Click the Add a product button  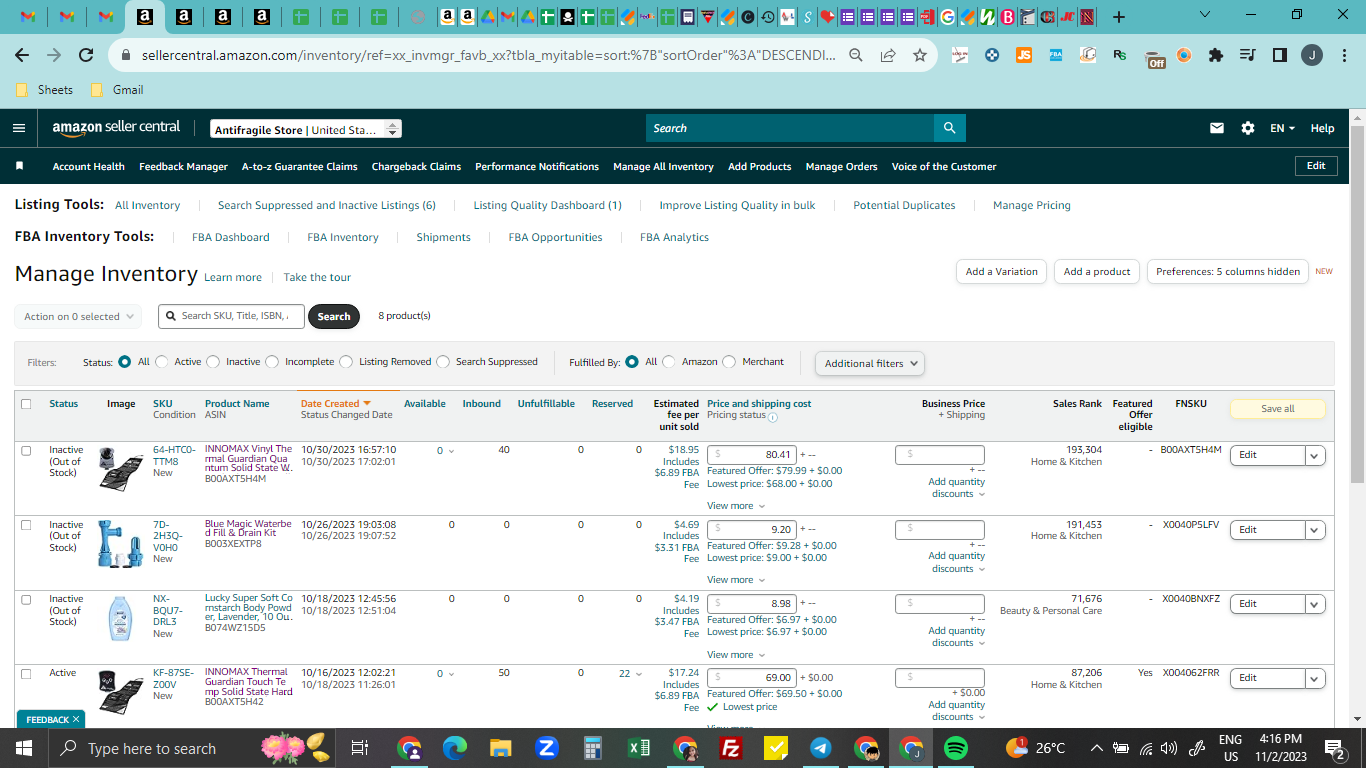click(1097, 271)
